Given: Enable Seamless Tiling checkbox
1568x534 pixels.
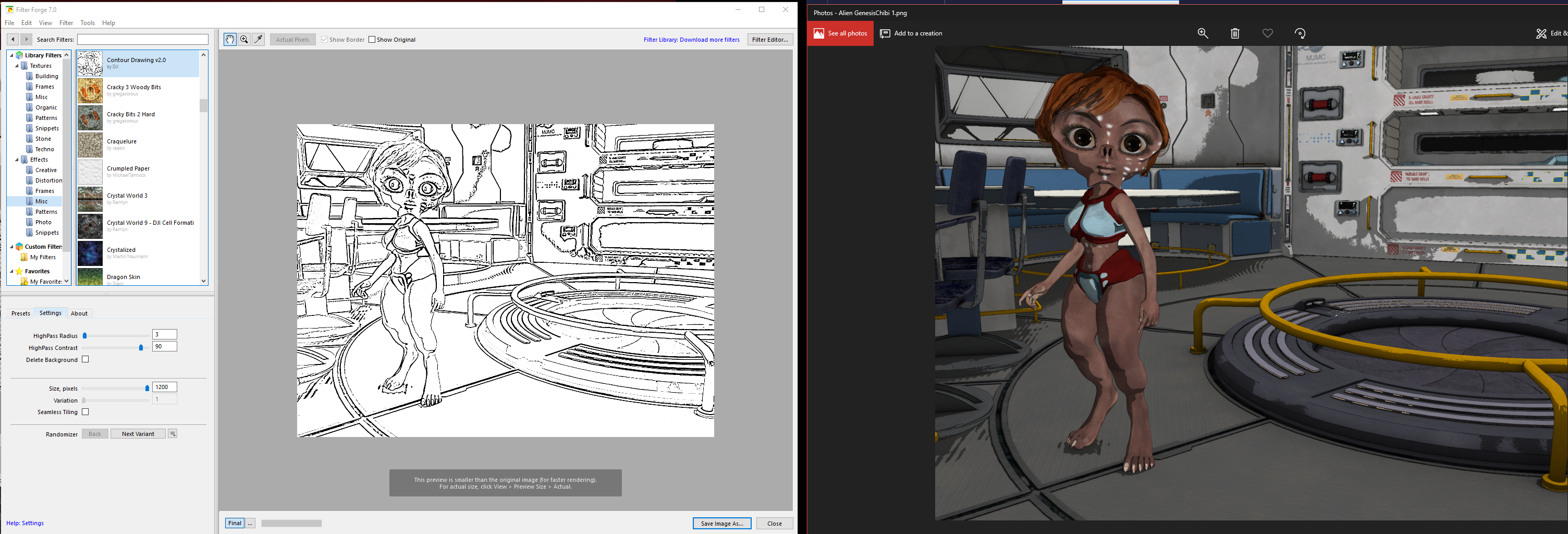Looking at the screenshot, I should (85, 412).
